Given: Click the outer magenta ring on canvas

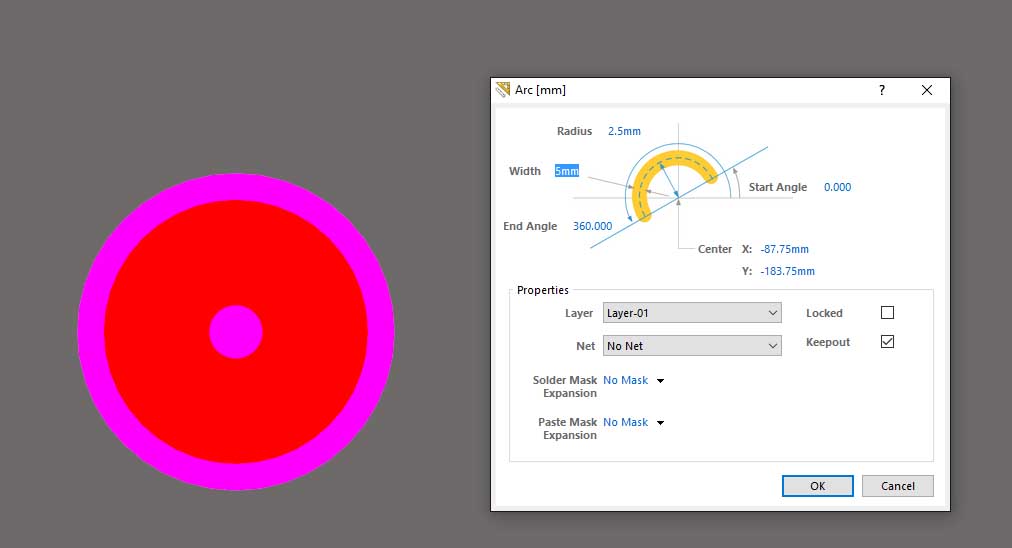Looking at the screenshot, I should pyautogui.click(x=236, y=186).
